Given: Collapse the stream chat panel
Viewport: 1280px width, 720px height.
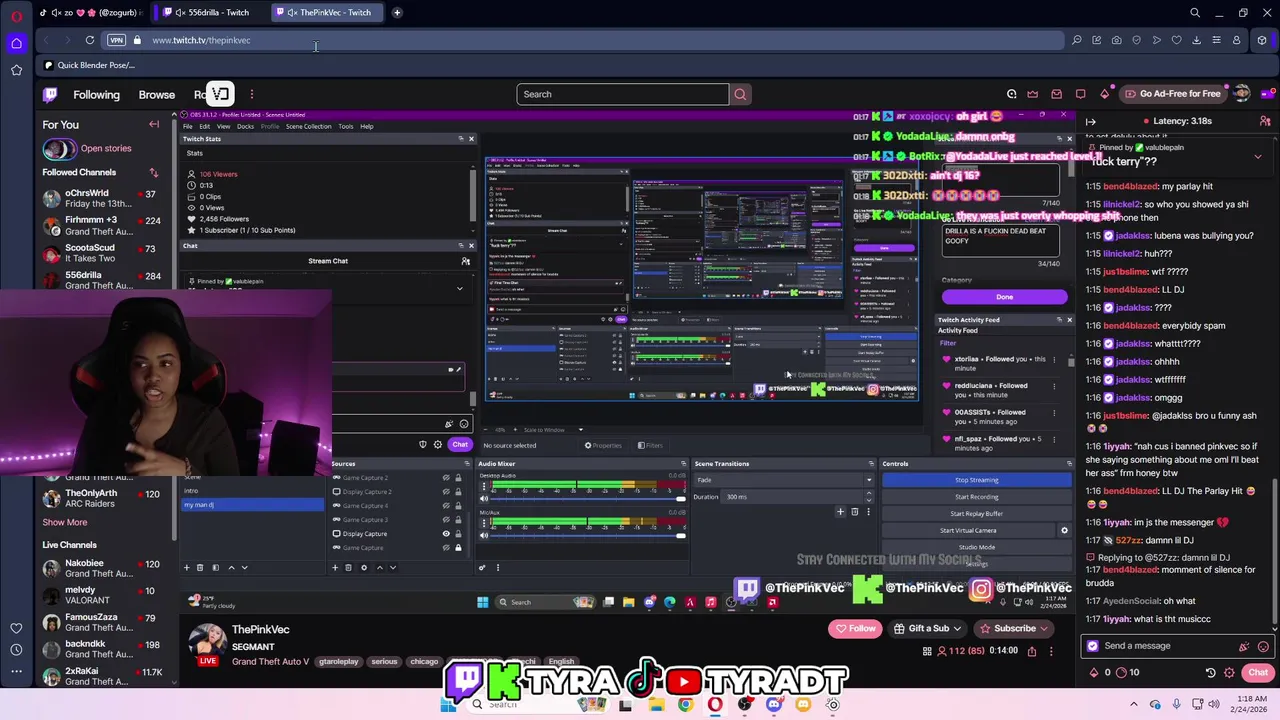Looking at the screenshot, I should (x=1091, y=121).
